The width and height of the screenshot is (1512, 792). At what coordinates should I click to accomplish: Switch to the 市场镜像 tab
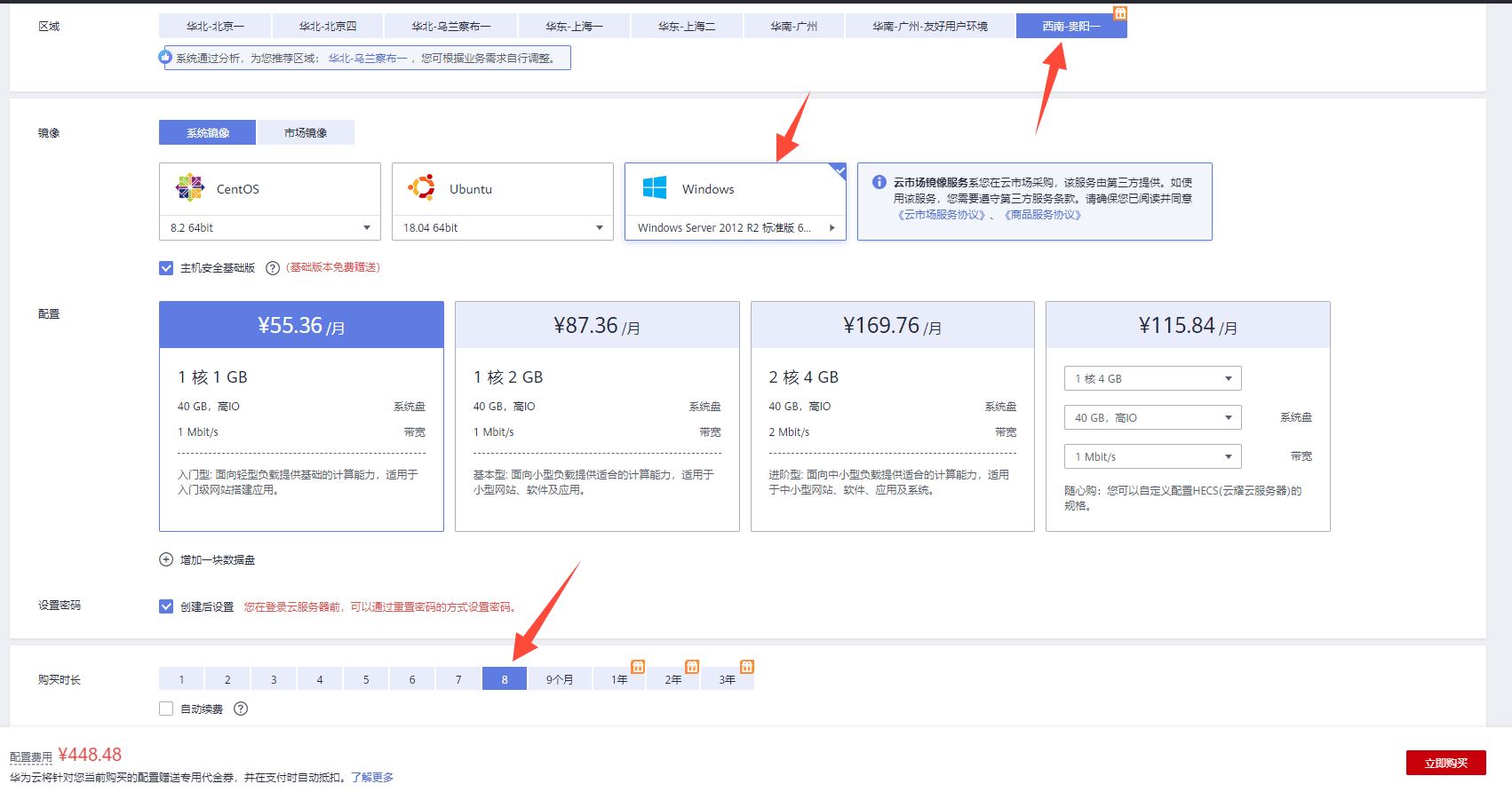[x=306, y=132]
